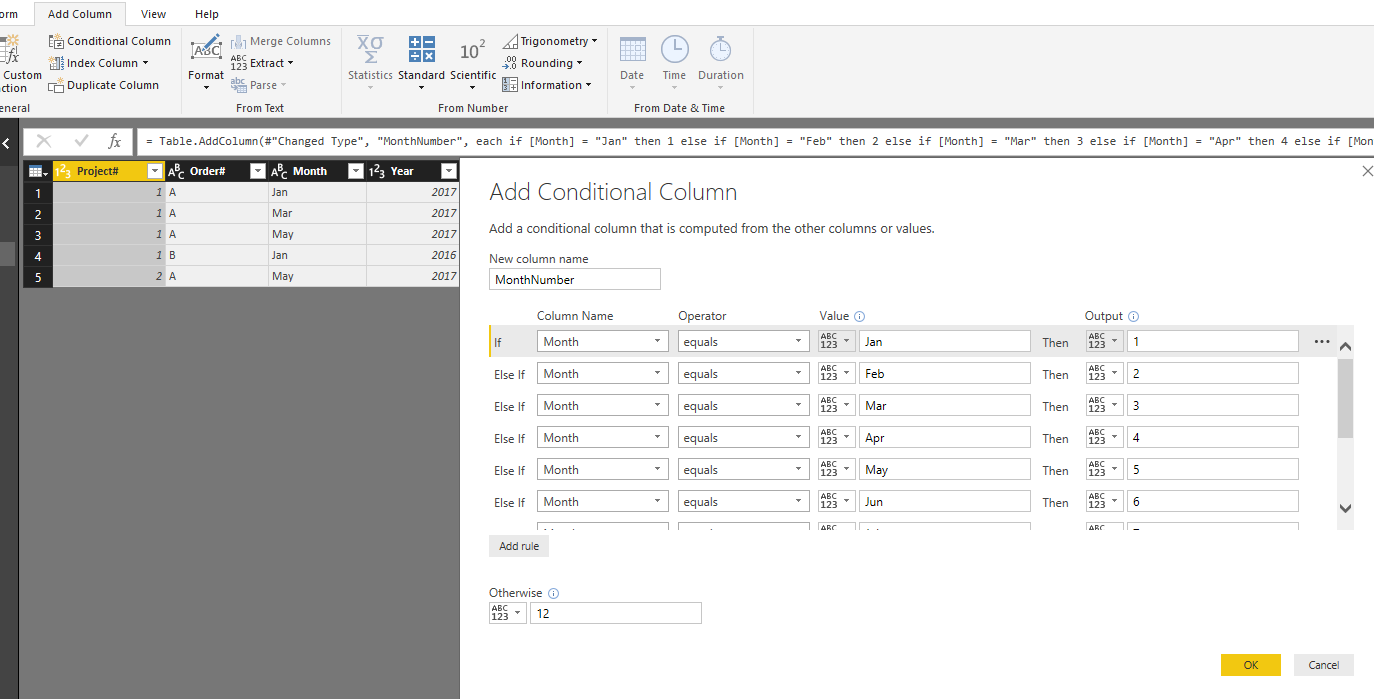Open the Conditional Column command
This screenshot has height=699, width=1374.
click(110, 41)
